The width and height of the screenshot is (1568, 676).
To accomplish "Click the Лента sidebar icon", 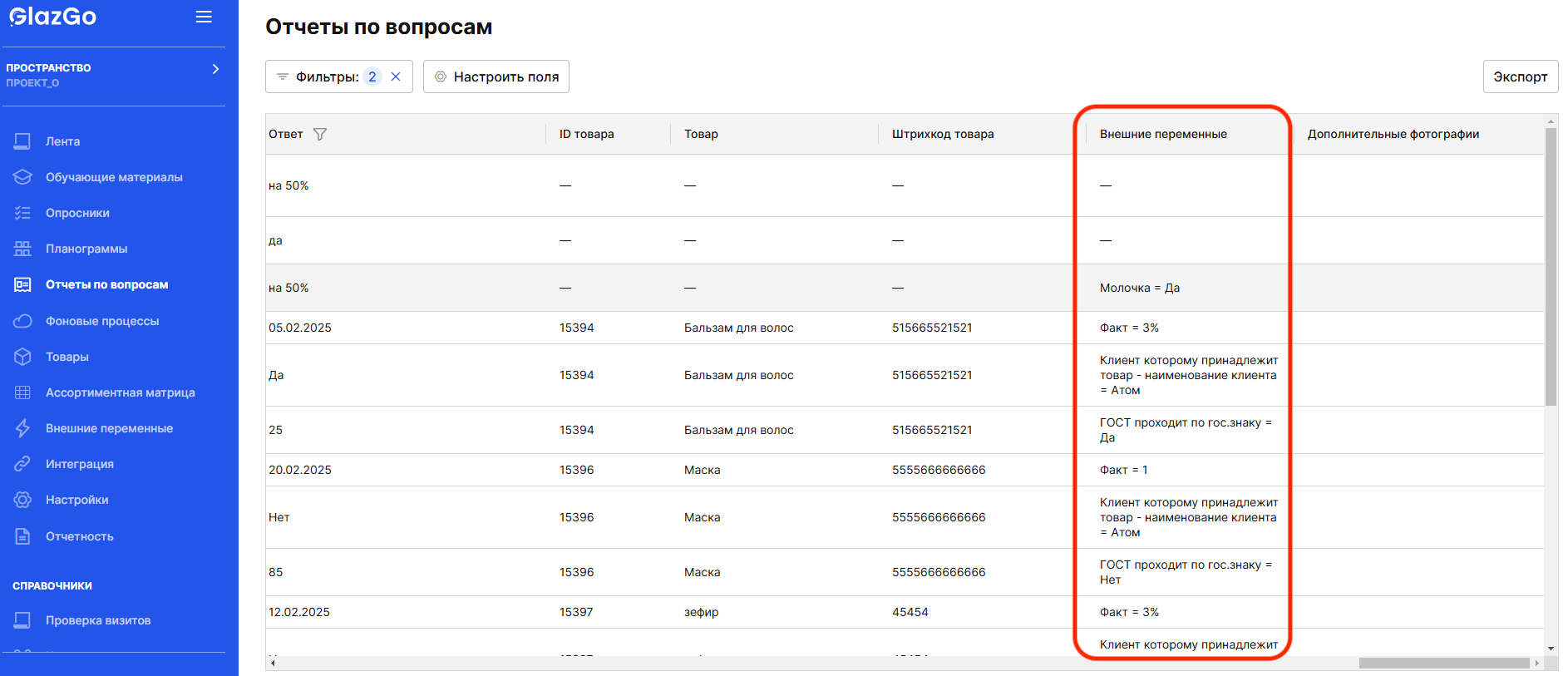I will click(x=22, y=141).
